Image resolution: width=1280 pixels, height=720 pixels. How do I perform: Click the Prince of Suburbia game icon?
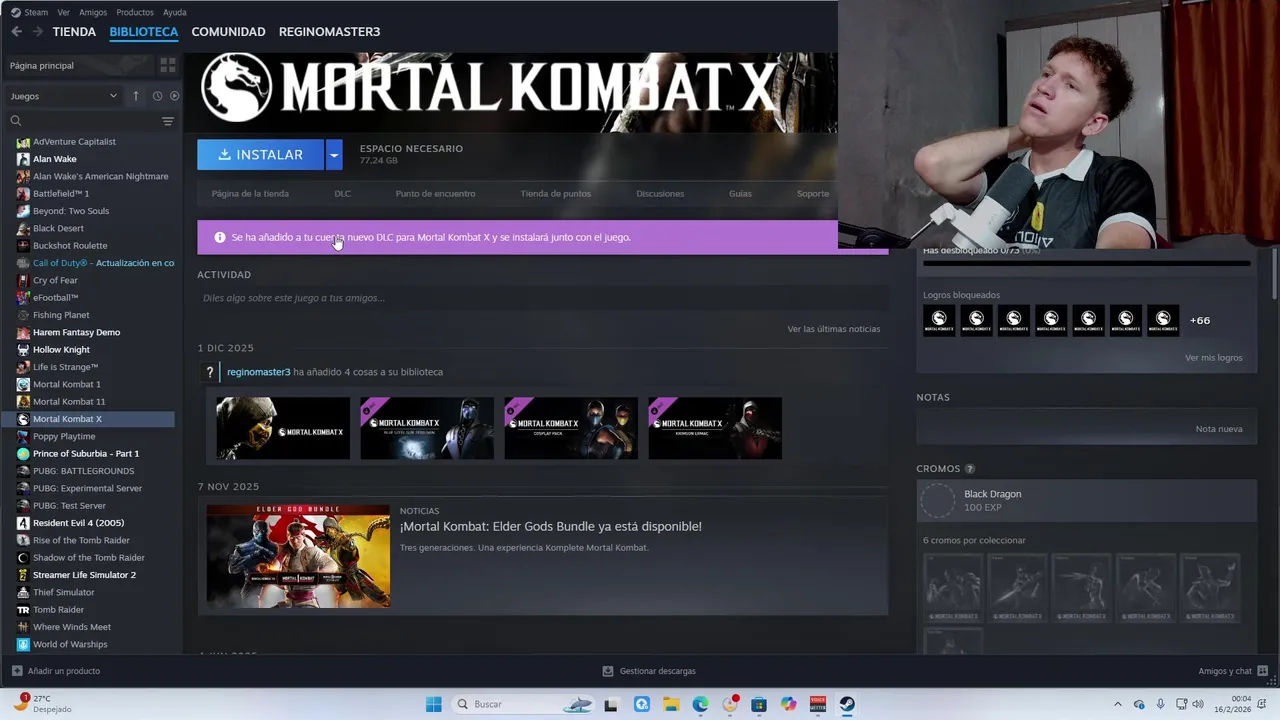[23, 454]
